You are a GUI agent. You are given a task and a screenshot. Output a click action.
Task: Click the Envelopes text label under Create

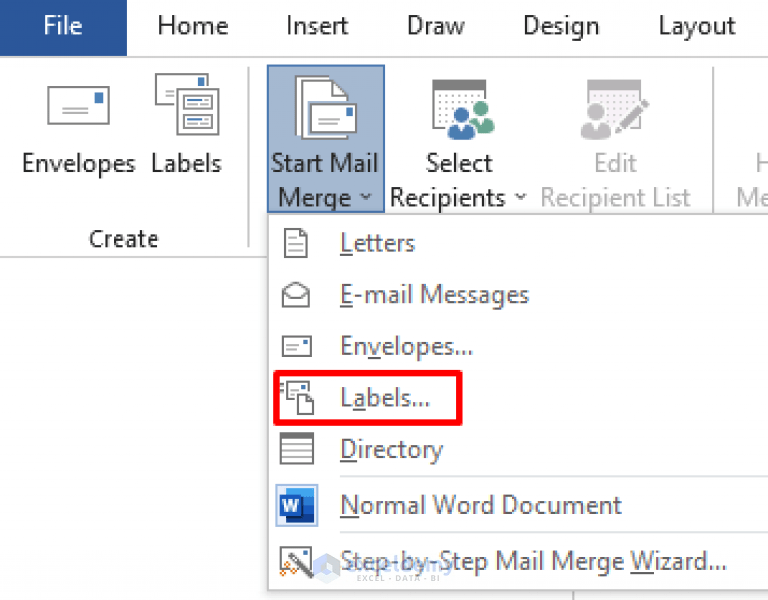[79, 164]
